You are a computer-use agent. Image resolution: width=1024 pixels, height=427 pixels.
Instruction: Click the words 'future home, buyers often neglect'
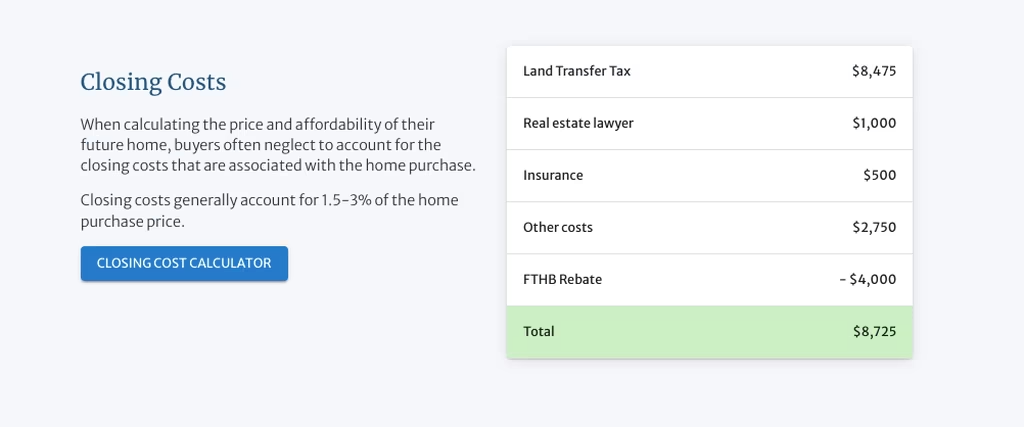(189, 145)
